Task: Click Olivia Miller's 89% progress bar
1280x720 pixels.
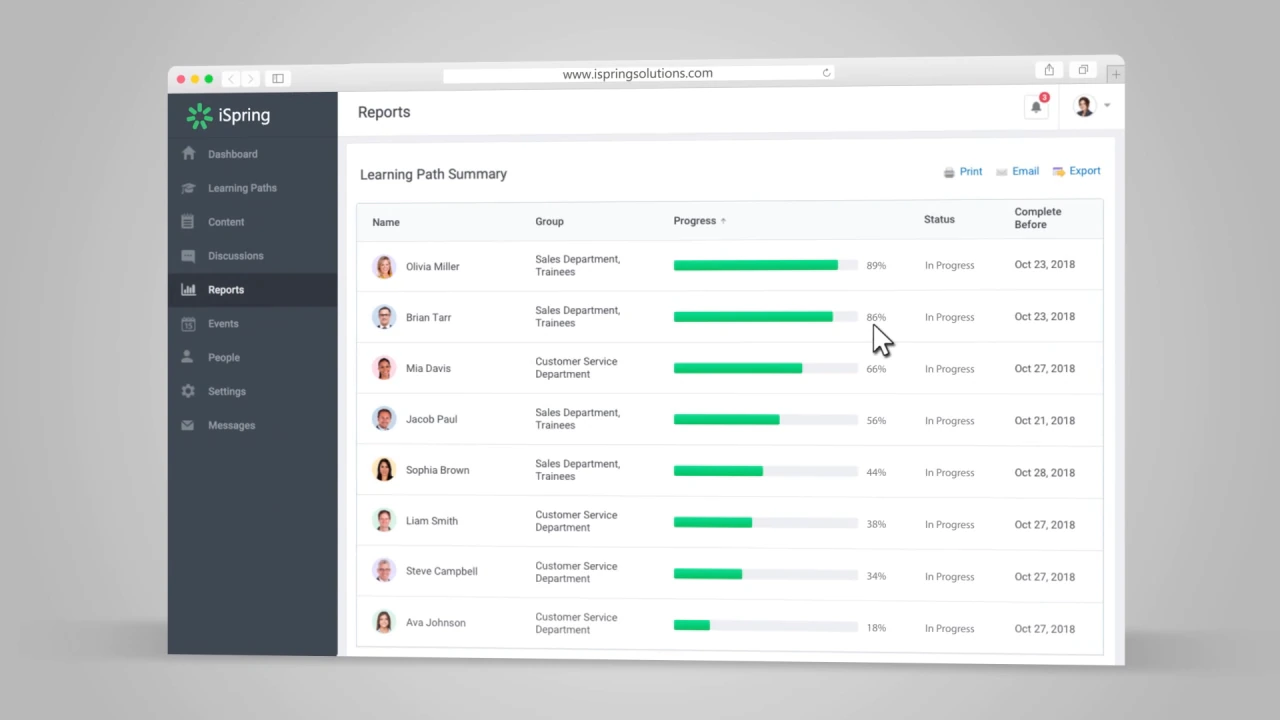Action: [x=765, y=265]
